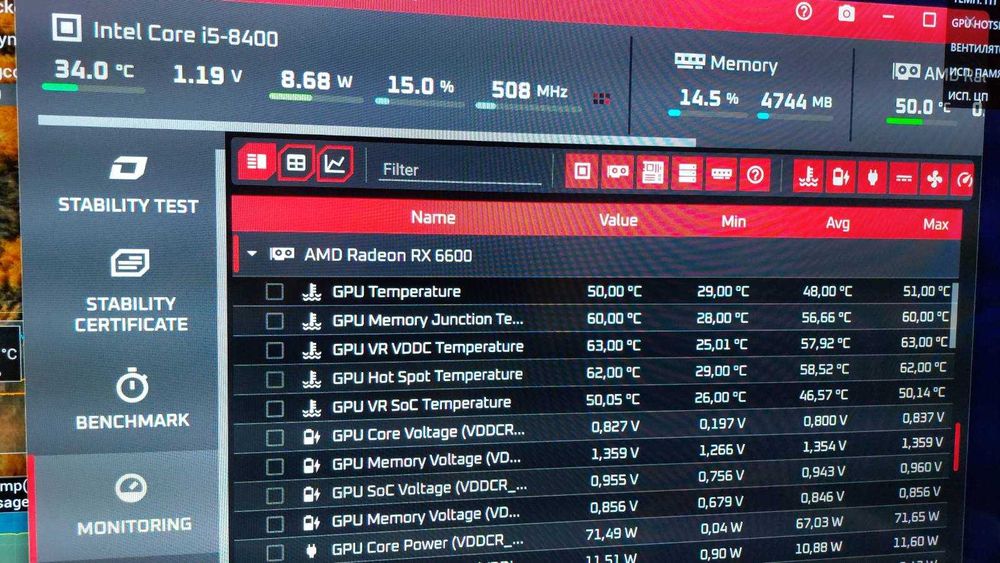Tick the GPU Memory Junction Temperature checkbox

pos(274,321)
